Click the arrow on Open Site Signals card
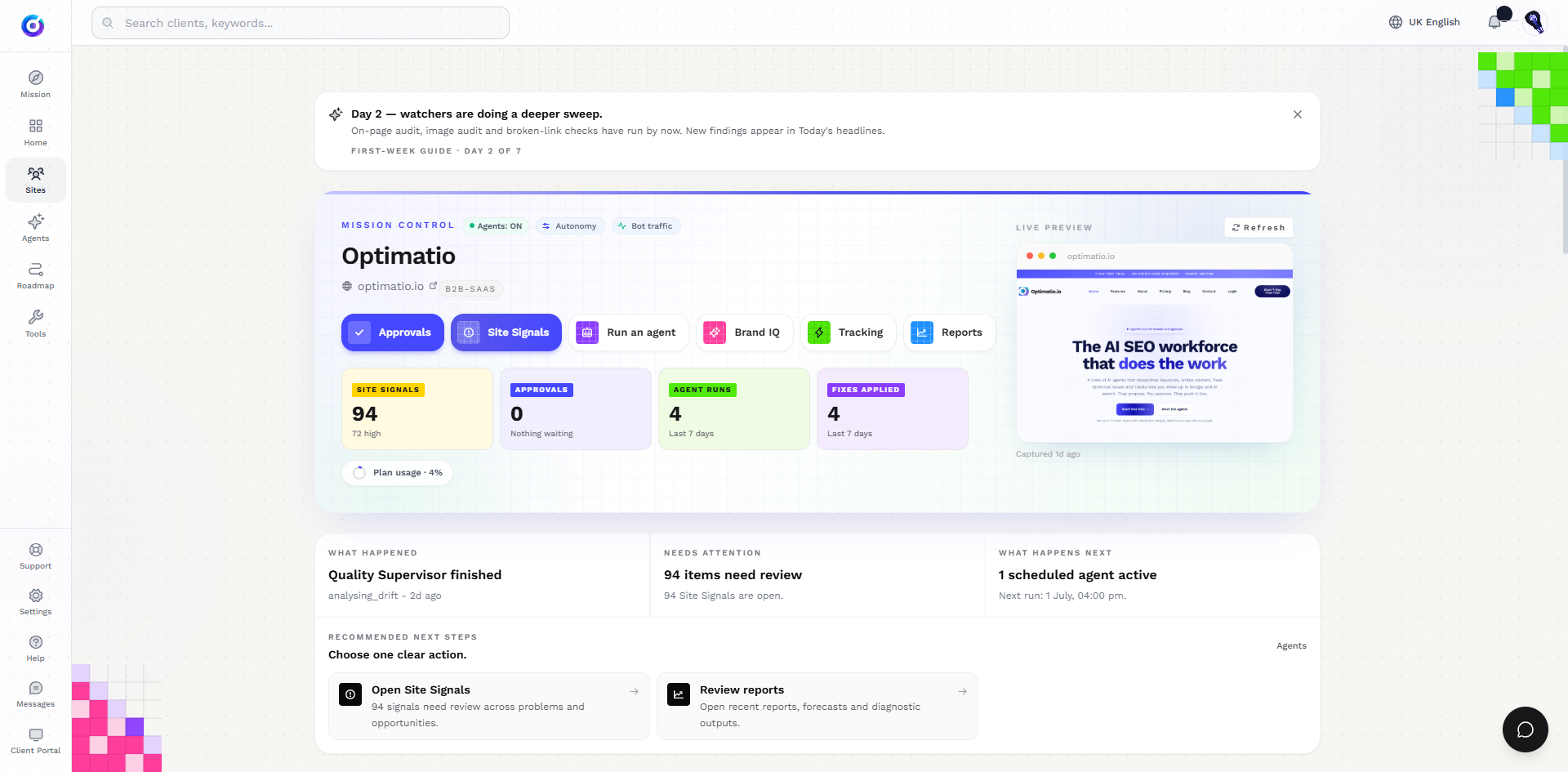The width and height of the screenshot is (1568, 772). (635, 691)
